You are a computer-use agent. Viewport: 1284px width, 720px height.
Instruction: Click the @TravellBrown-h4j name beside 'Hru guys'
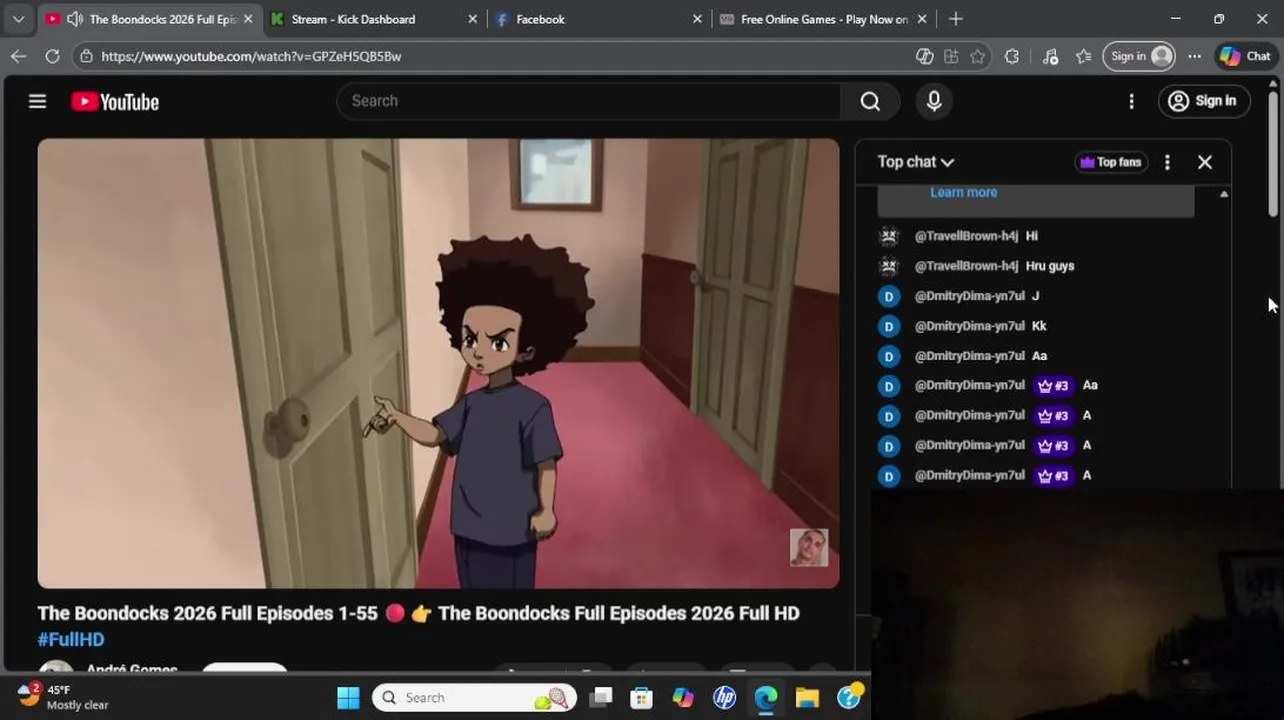966,266
